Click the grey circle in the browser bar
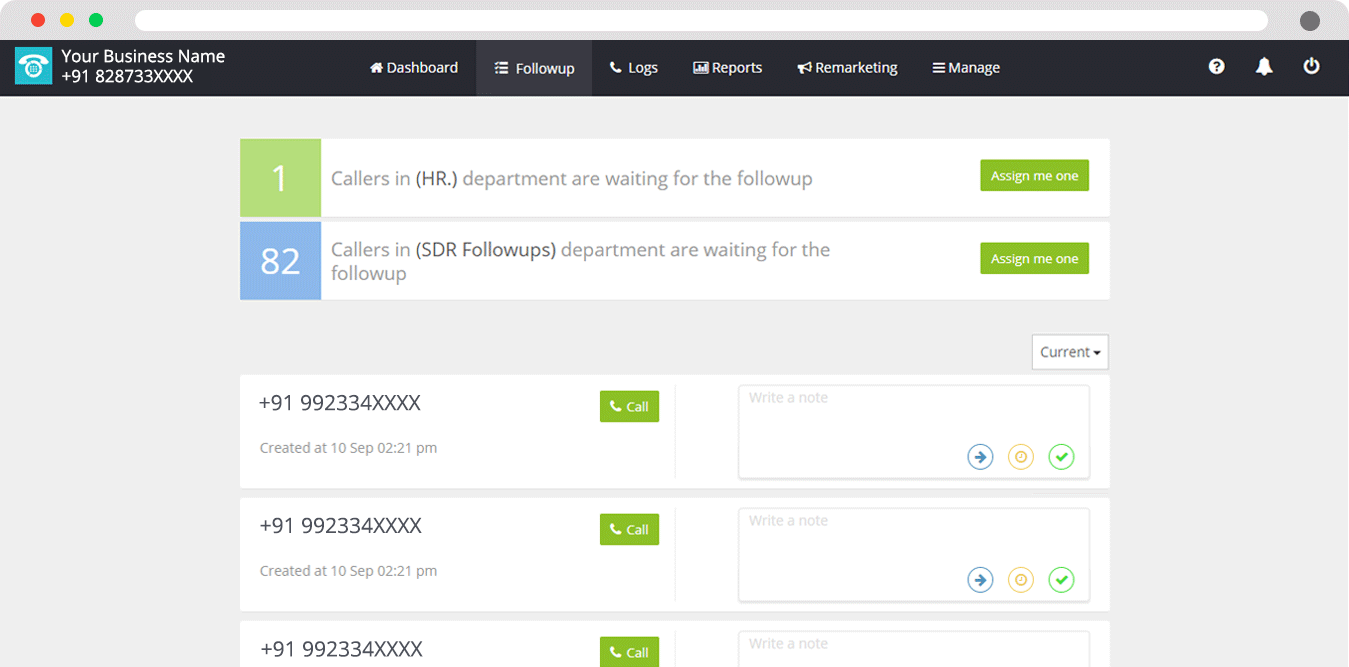1349x667 pixels. (1310, 21)
